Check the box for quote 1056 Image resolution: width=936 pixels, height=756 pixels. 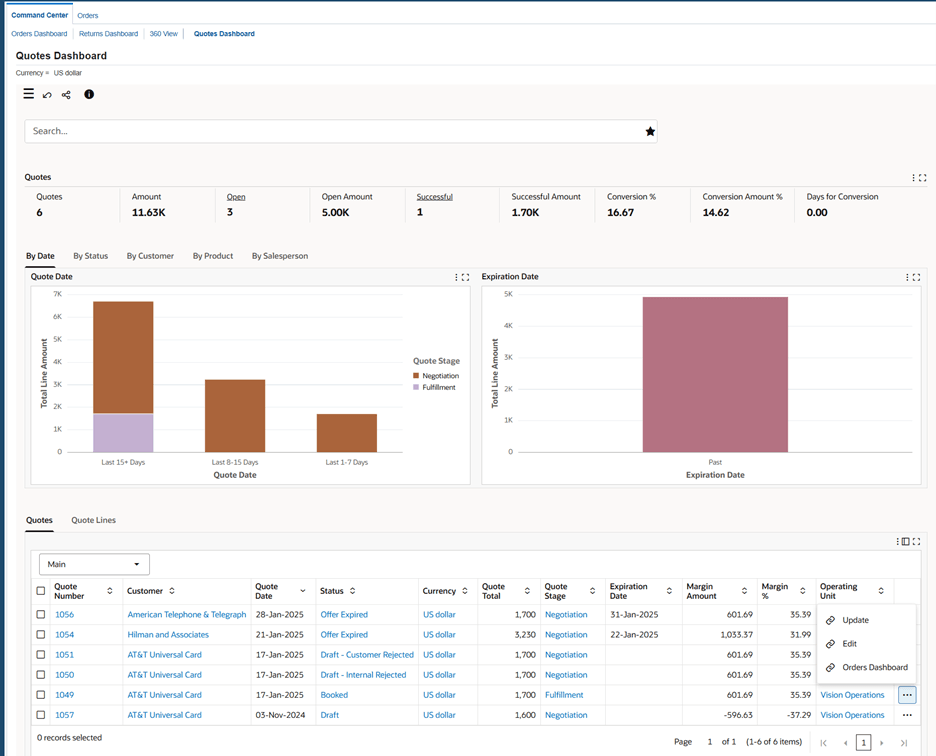(41, 614)
